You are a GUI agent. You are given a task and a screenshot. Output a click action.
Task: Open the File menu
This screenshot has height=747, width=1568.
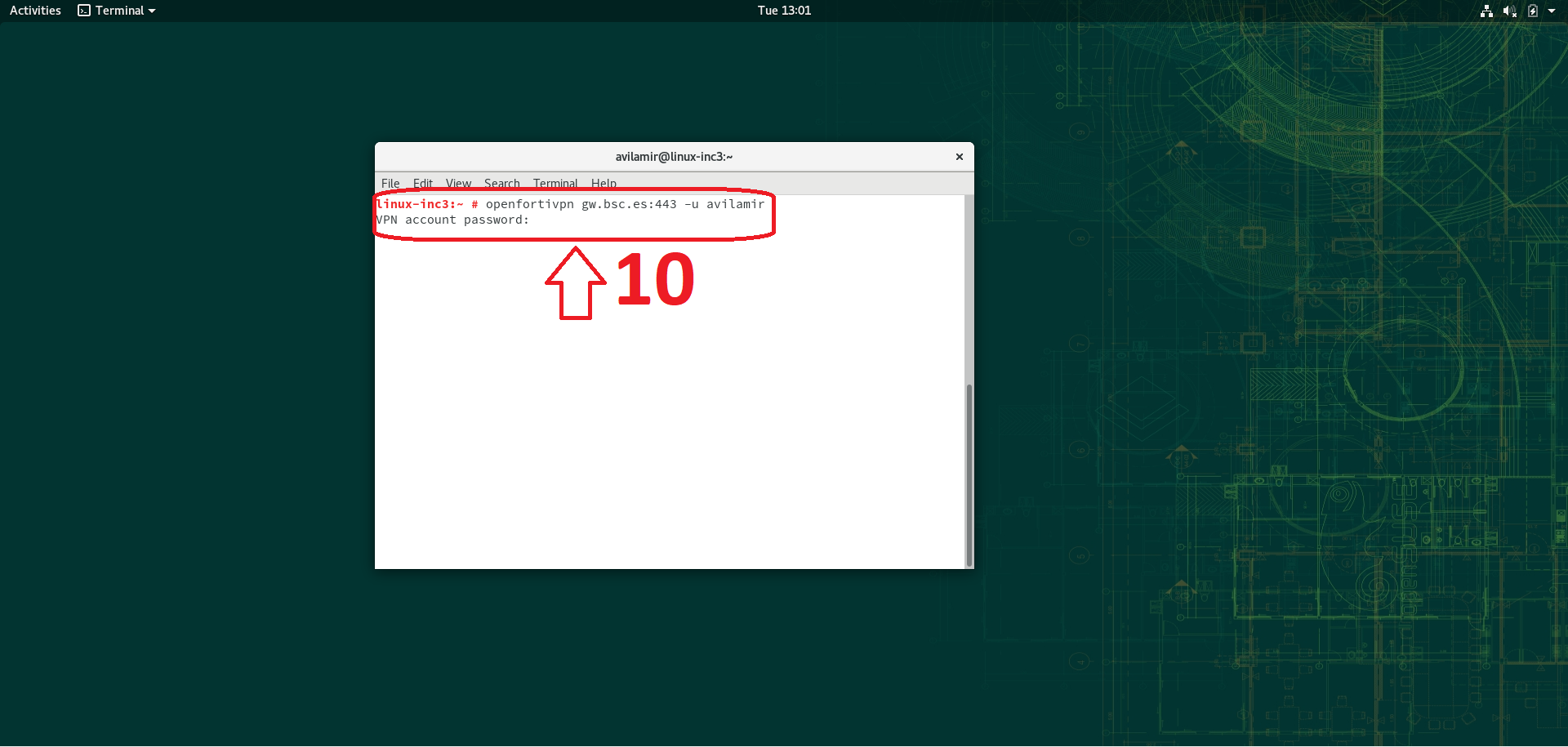[390, 184]
